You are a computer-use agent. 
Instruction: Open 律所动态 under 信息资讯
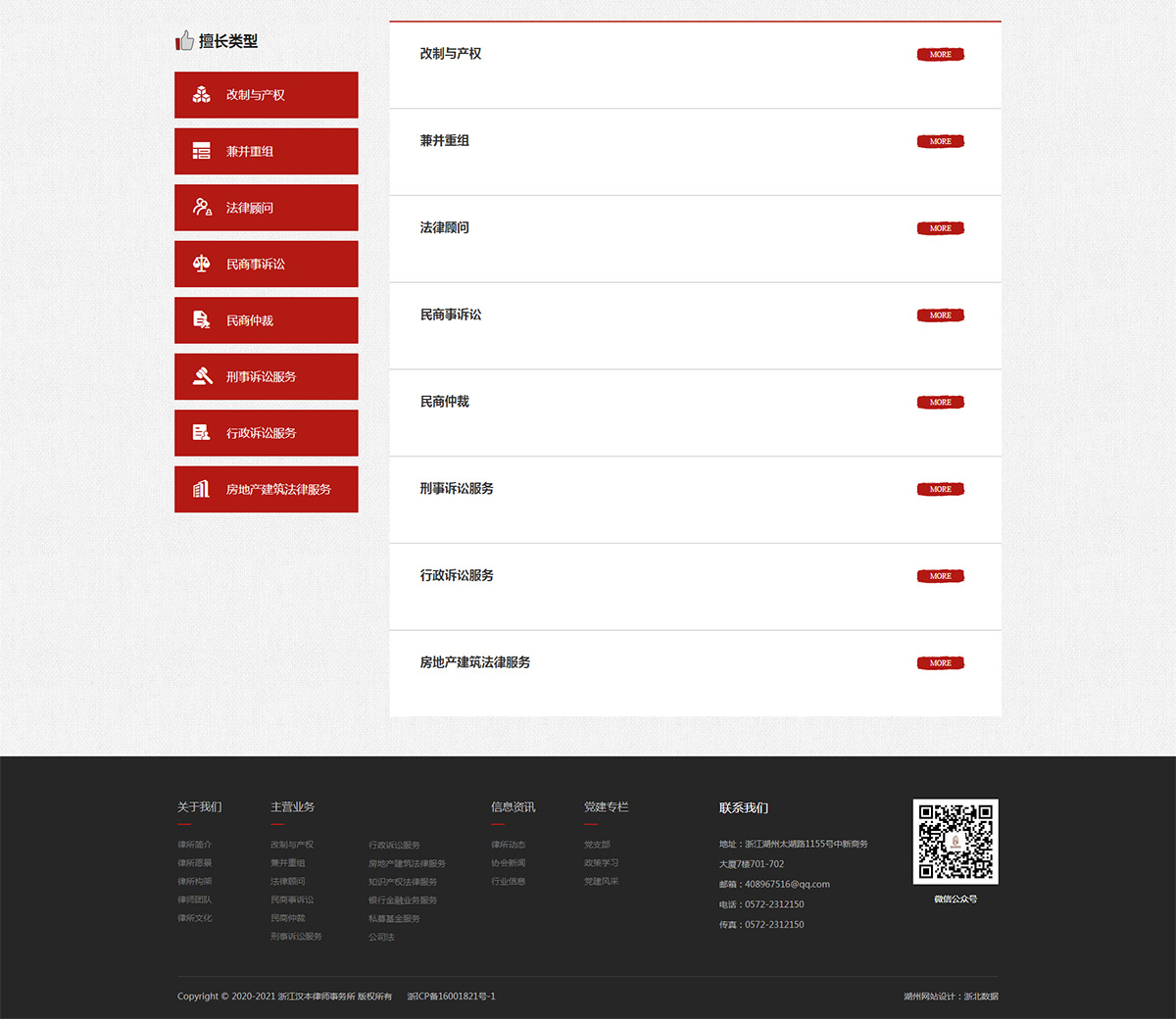(x=508, y=845)
